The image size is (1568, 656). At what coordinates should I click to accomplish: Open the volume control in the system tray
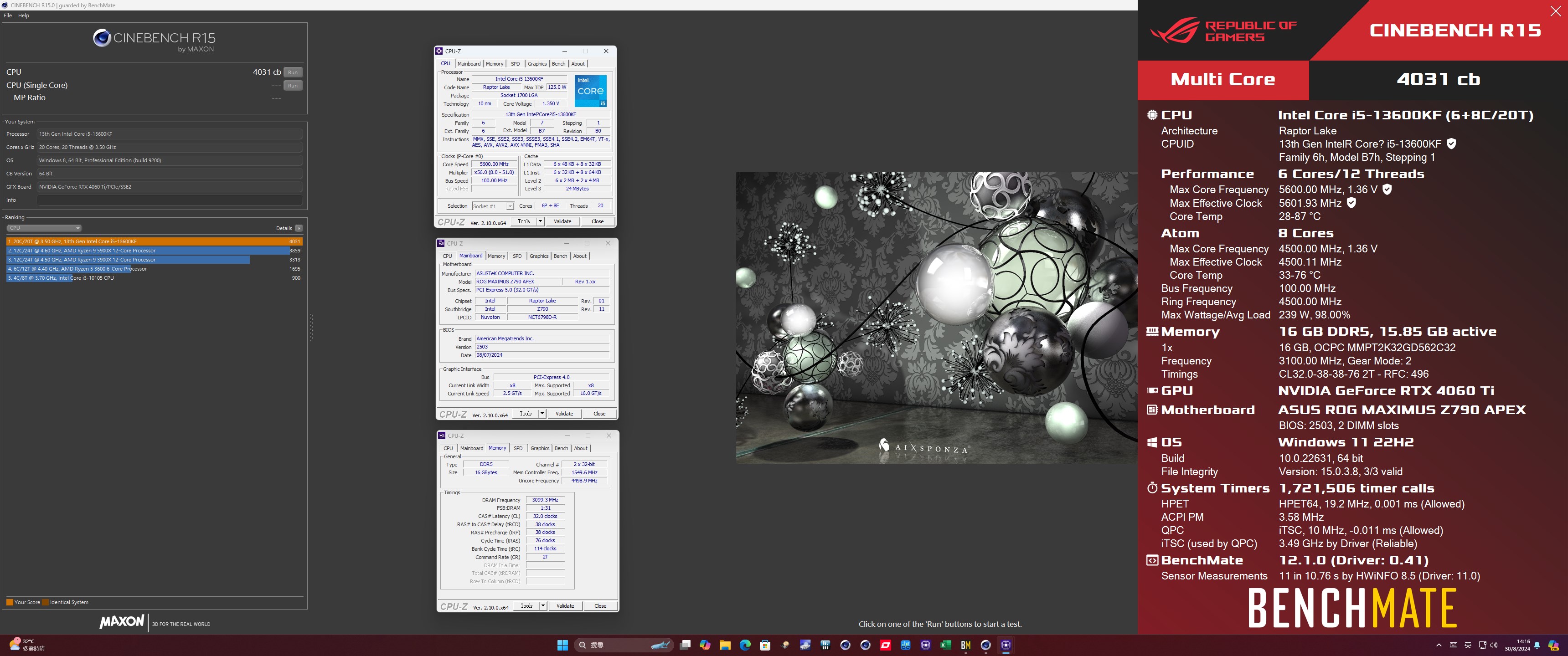(x=1494, y=645)
